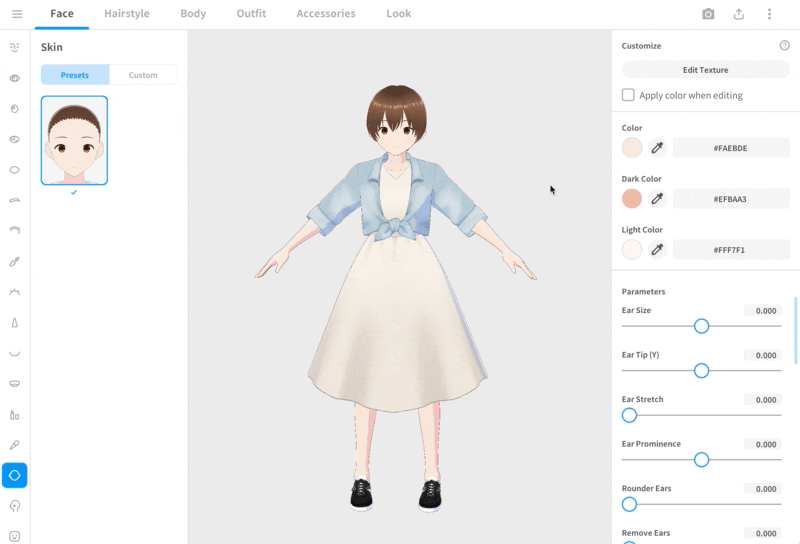Click the export upload icon
Screen dimensions: 800x544
click(x=739, y=14)
